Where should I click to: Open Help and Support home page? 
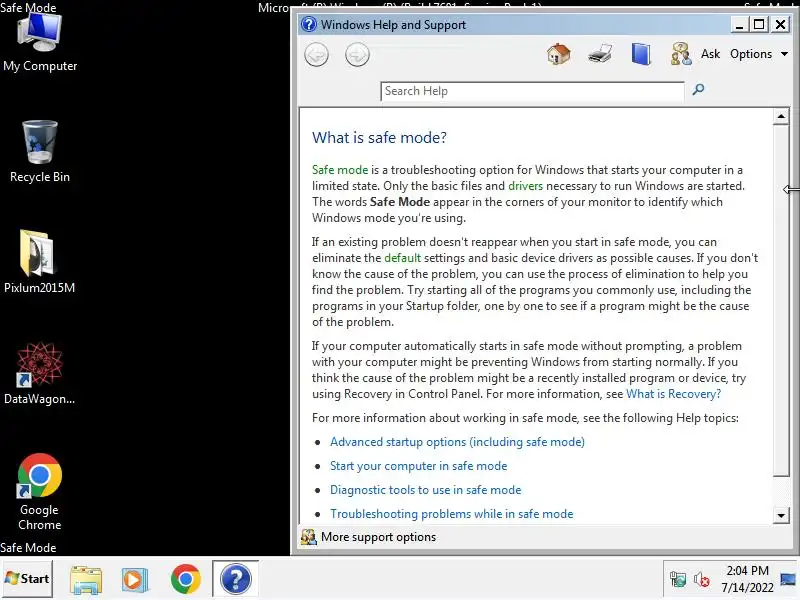(559, 54)
